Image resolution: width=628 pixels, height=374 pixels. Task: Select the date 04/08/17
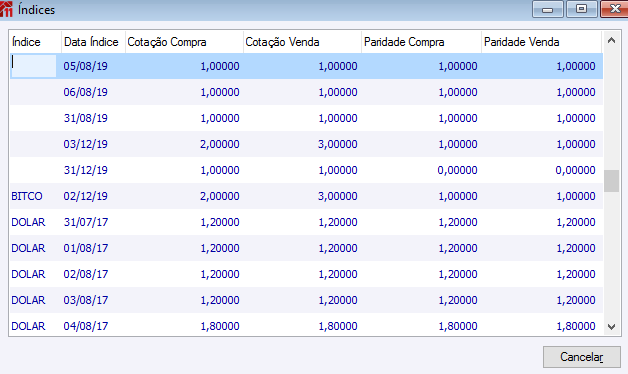tap(86, 326)
